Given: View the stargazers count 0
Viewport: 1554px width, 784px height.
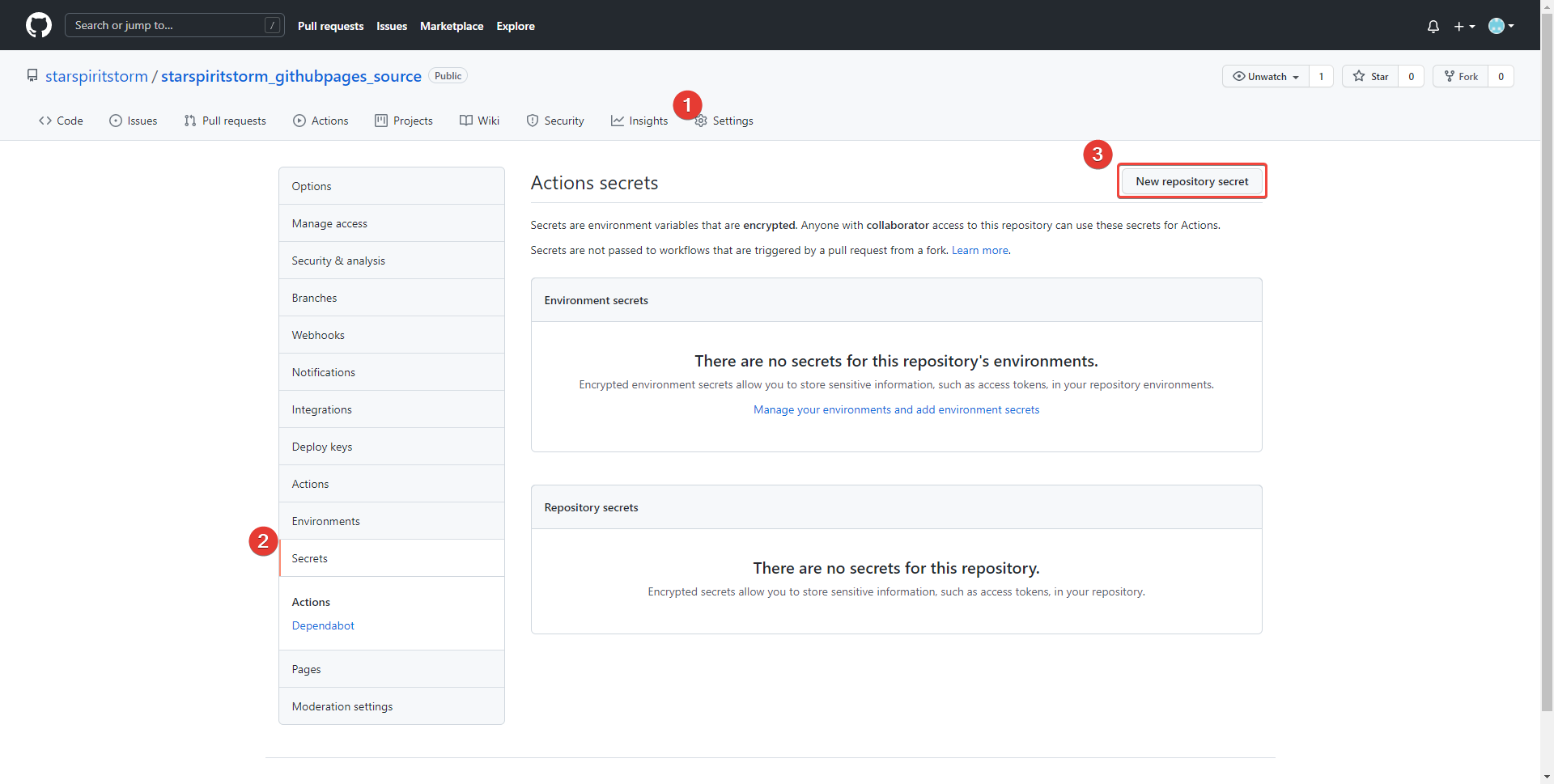Looking at the screenshot, I should coord(1411,76).
